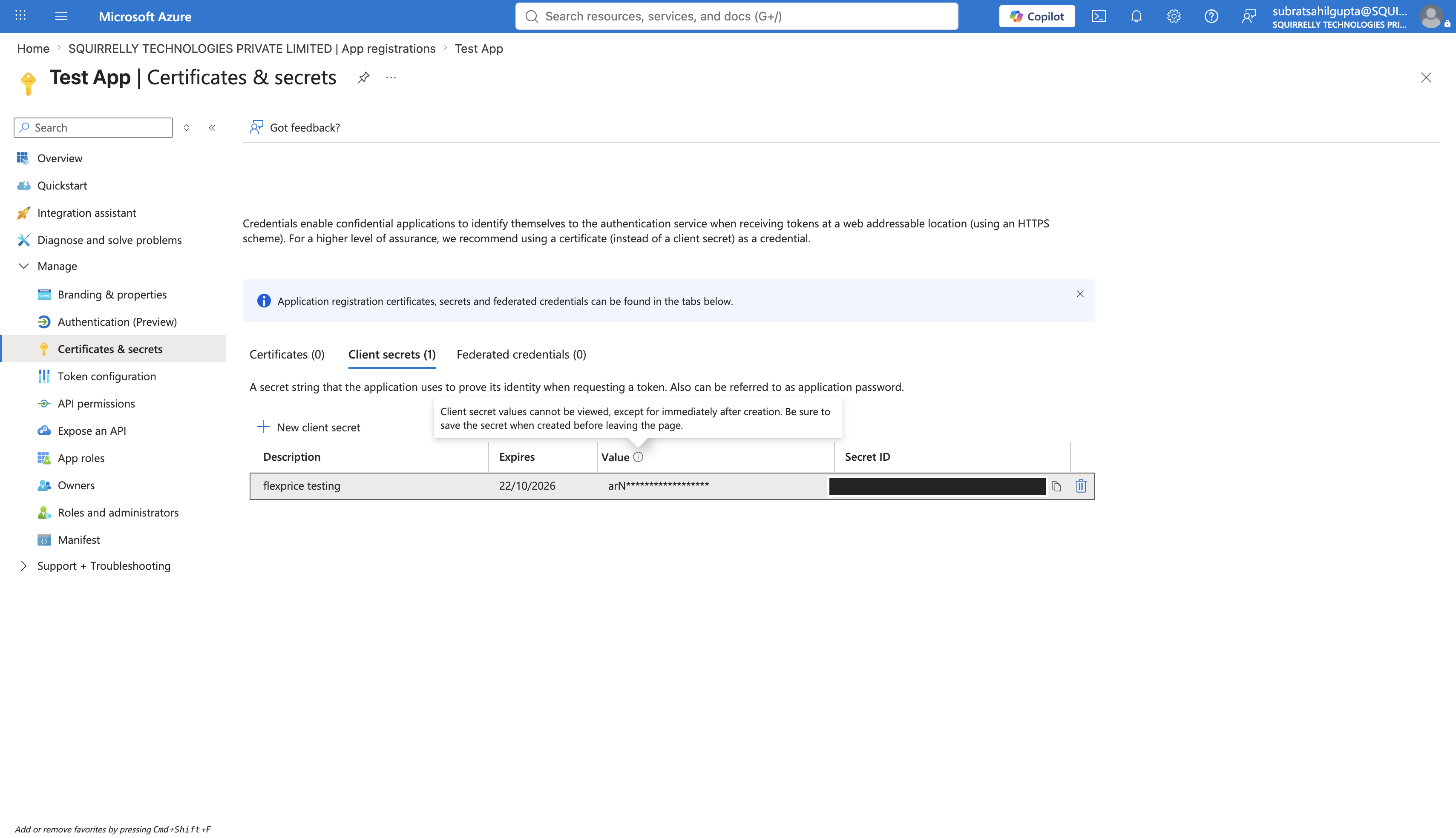Click the masked arN secret value
Screen dimensions: 1456x838
tap(658, 486)
